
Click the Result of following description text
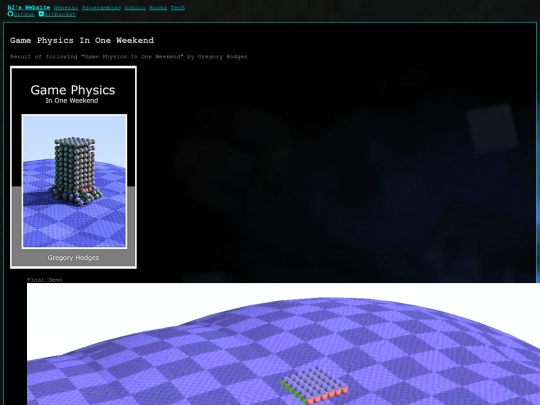pyautogui.click(x=128, y=56)
